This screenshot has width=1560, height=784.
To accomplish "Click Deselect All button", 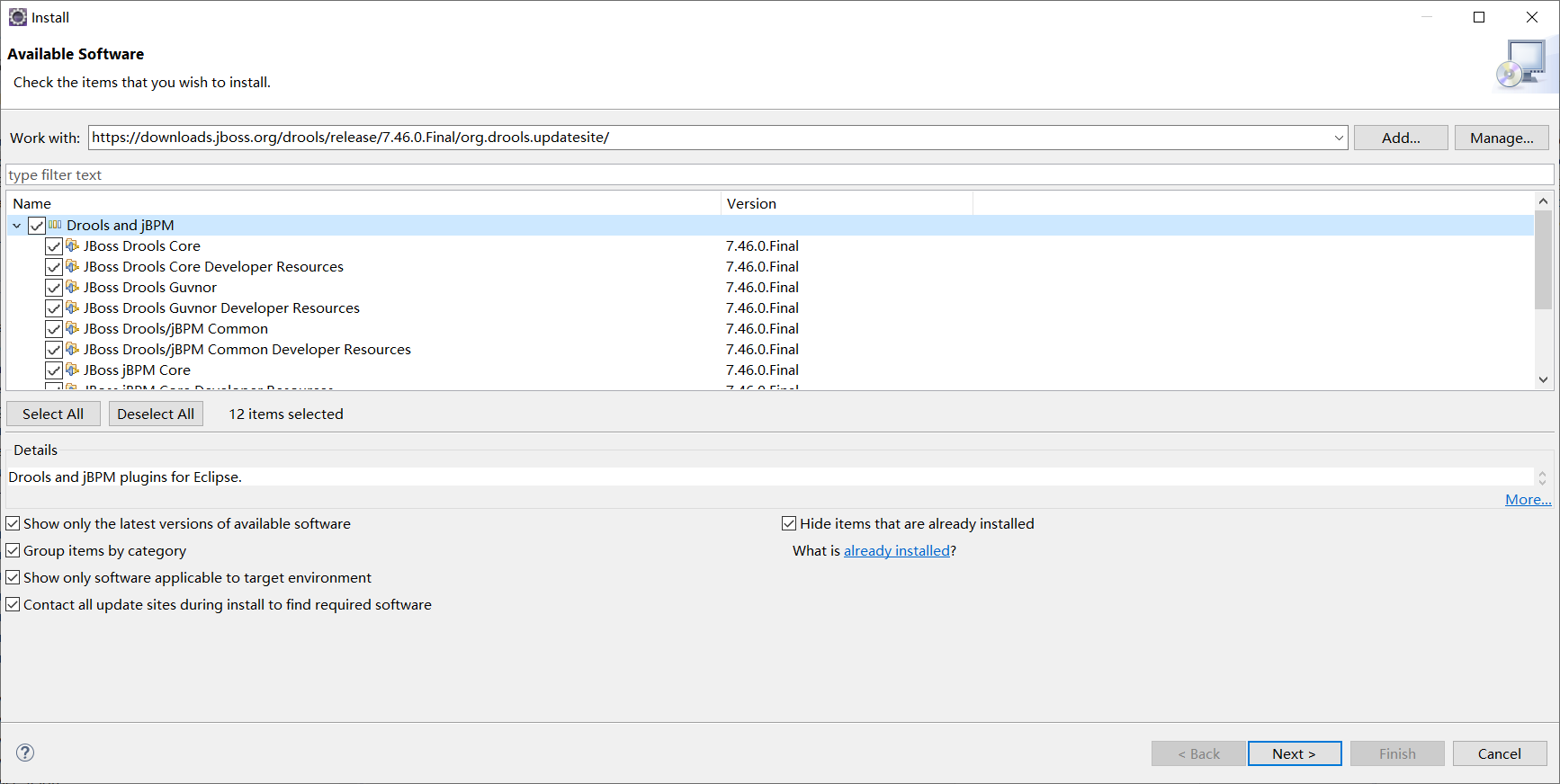I will (x=156, y=414).
